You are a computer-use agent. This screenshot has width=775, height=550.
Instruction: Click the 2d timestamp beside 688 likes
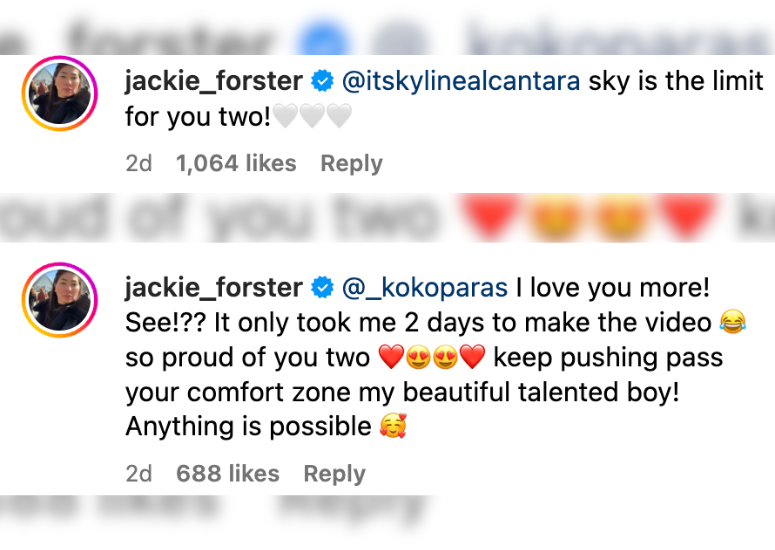pyautogui.click(x=139, y=474)
